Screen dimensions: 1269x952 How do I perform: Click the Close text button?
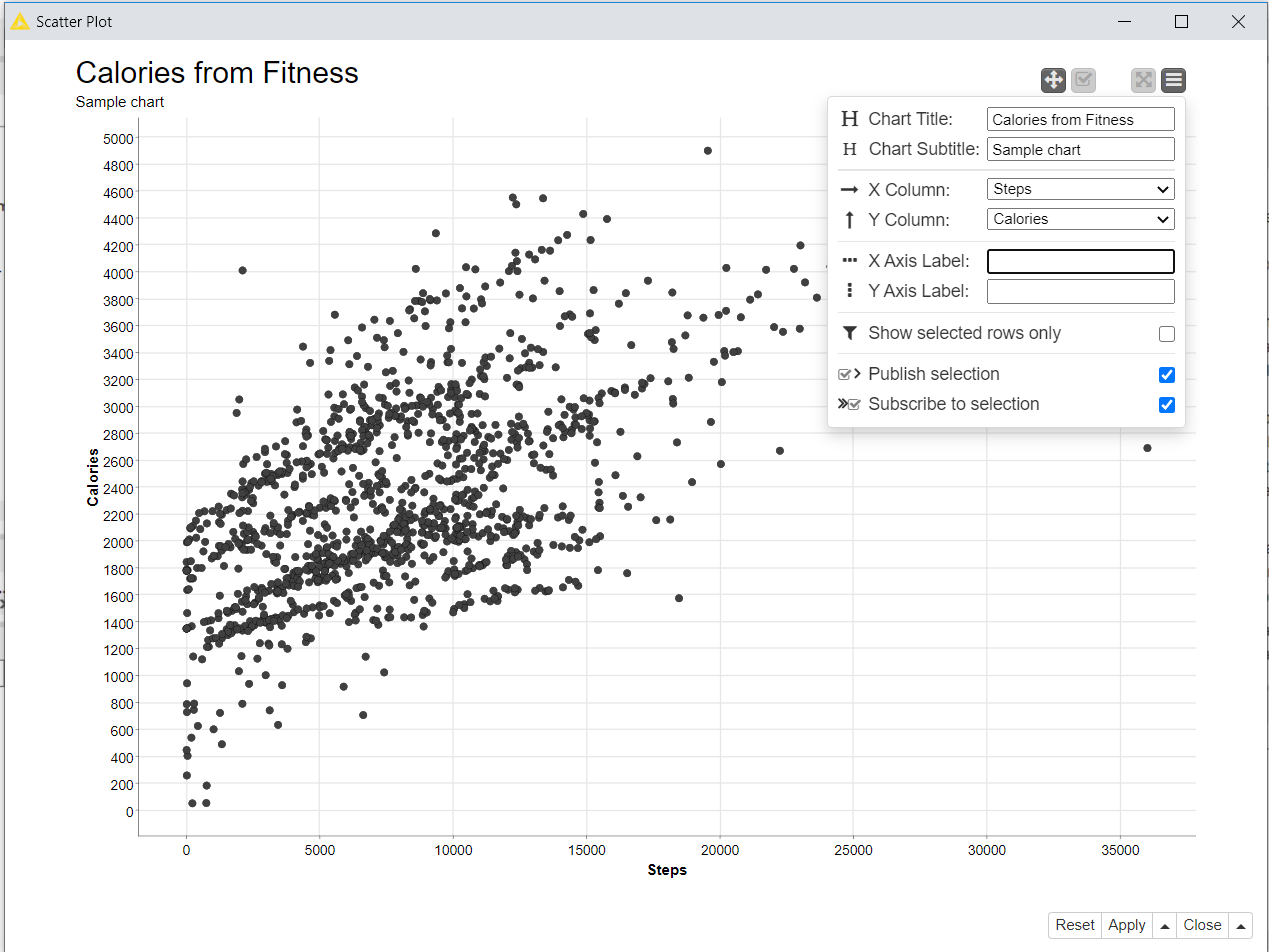pyautogui.click(x=1202, y=925)
